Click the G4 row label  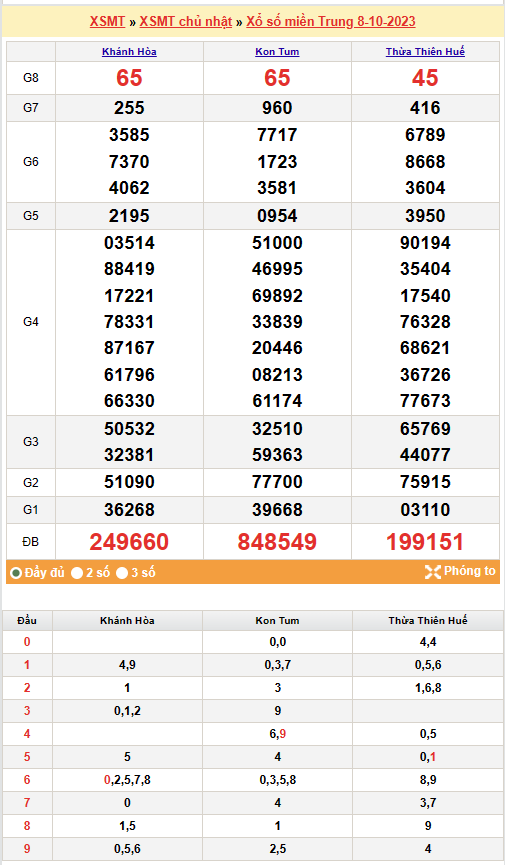[x=31, y=322]
